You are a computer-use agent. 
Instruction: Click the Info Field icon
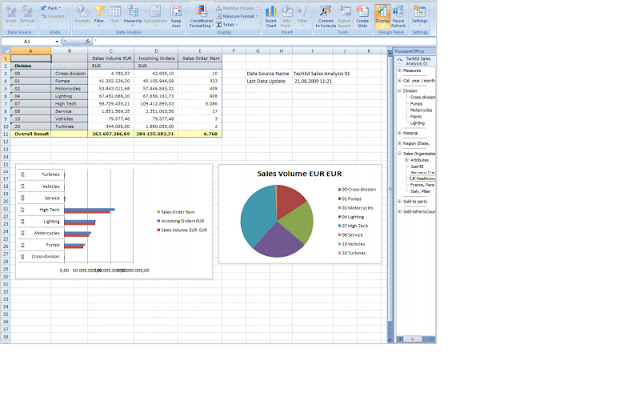click(x=287, y=16)
